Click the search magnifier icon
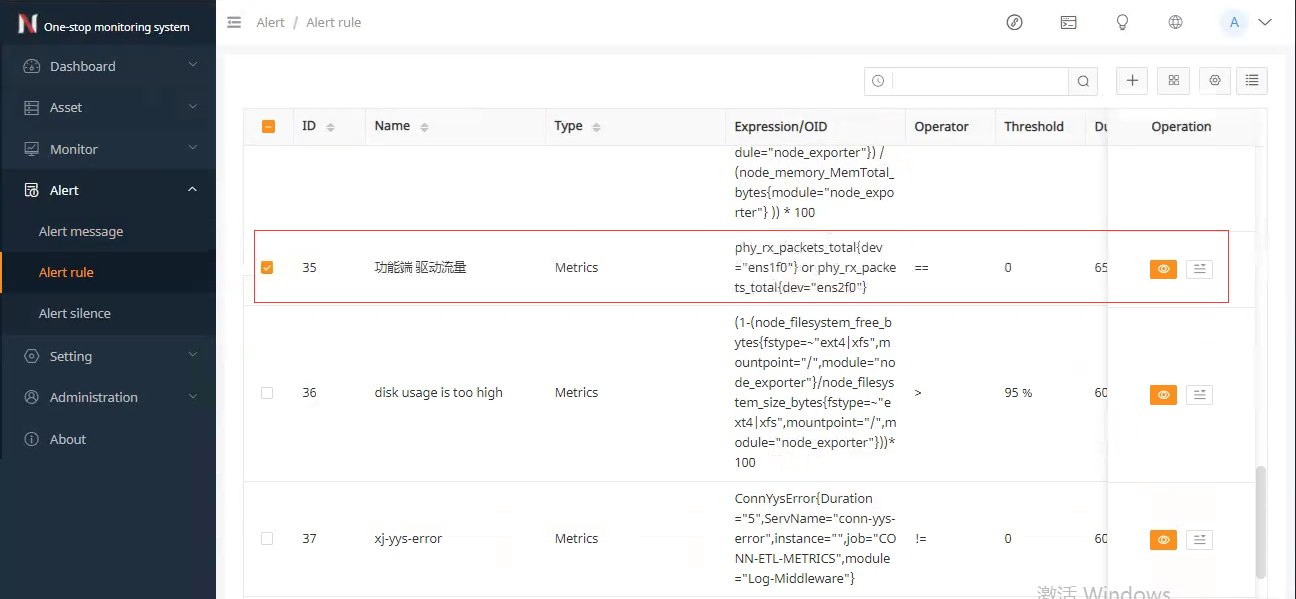The image size is (1296, 599). click(x=1083, y=81)
